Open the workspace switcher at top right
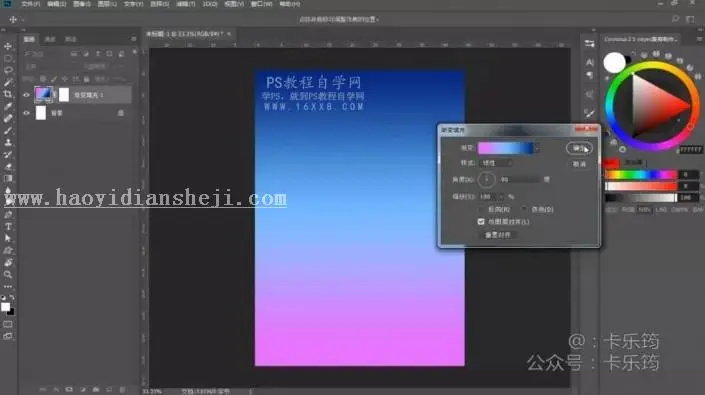 point(691,19)
